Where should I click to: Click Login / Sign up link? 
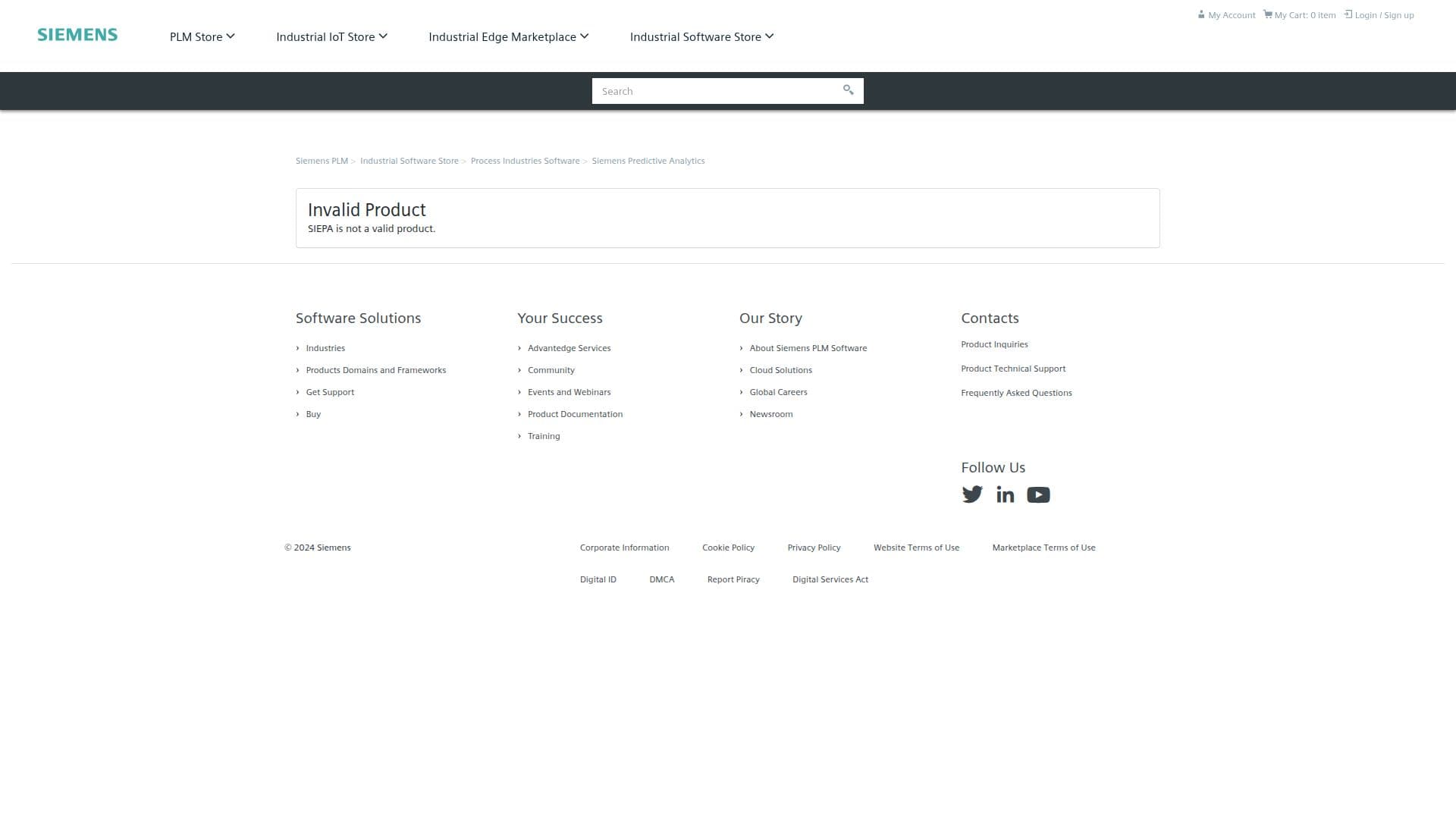coord(1379,15)
